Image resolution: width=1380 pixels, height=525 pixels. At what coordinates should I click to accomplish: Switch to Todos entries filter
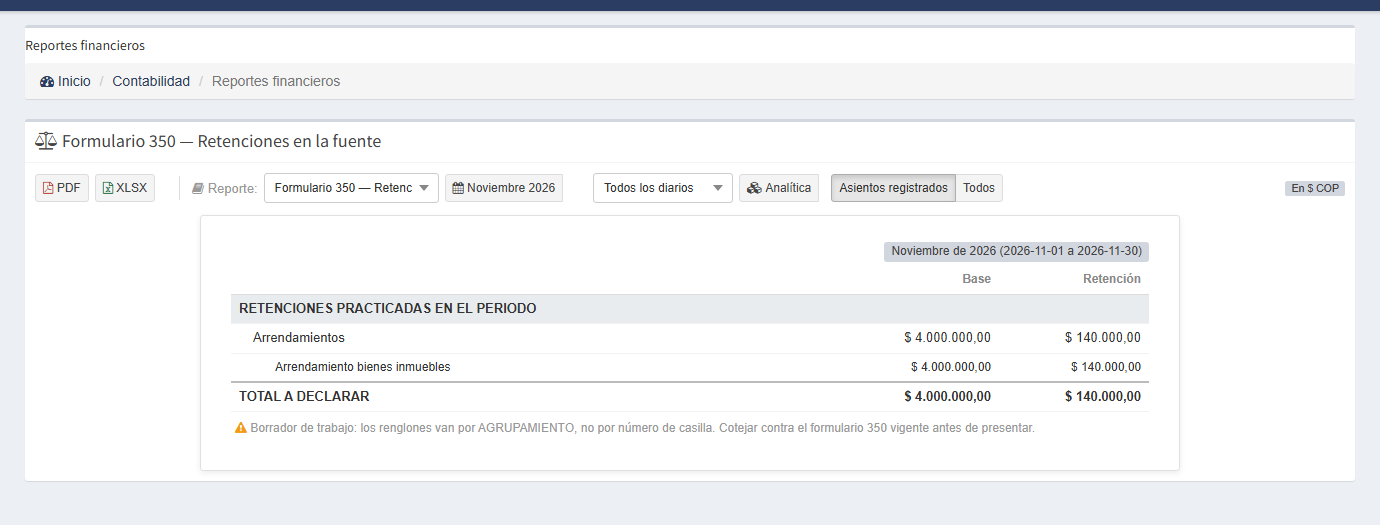(x=979, y=188)
